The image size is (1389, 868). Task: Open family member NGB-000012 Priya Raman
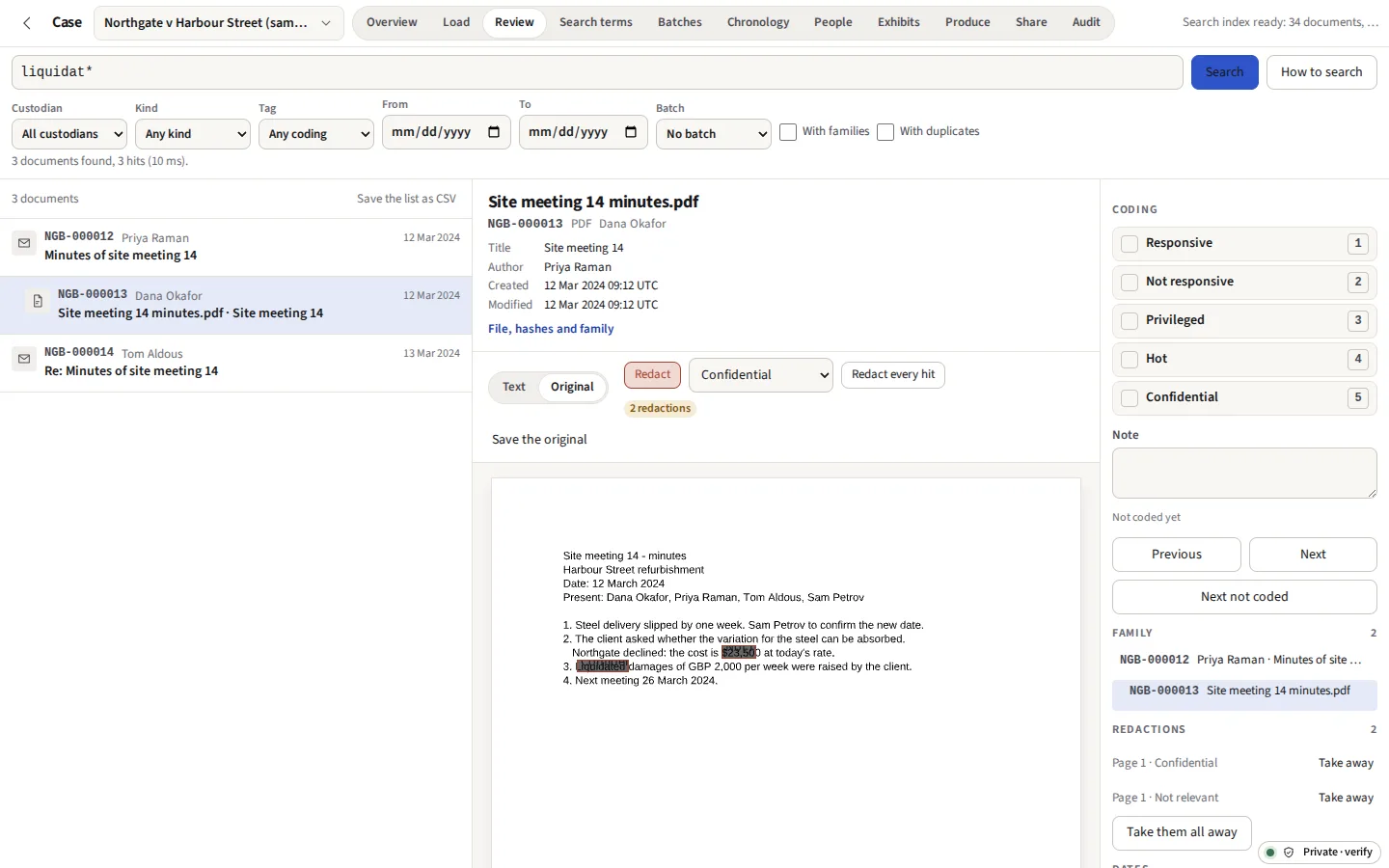[x=1244, y=660]
